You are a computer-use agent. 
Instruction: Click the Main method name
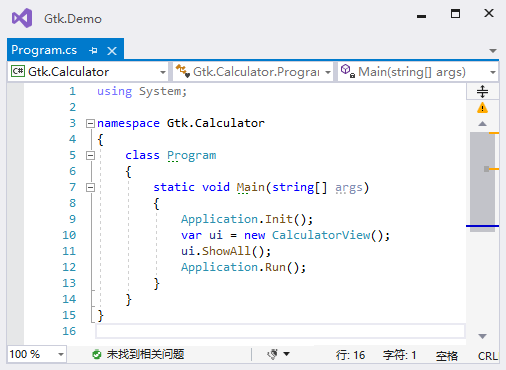point(251,187)
